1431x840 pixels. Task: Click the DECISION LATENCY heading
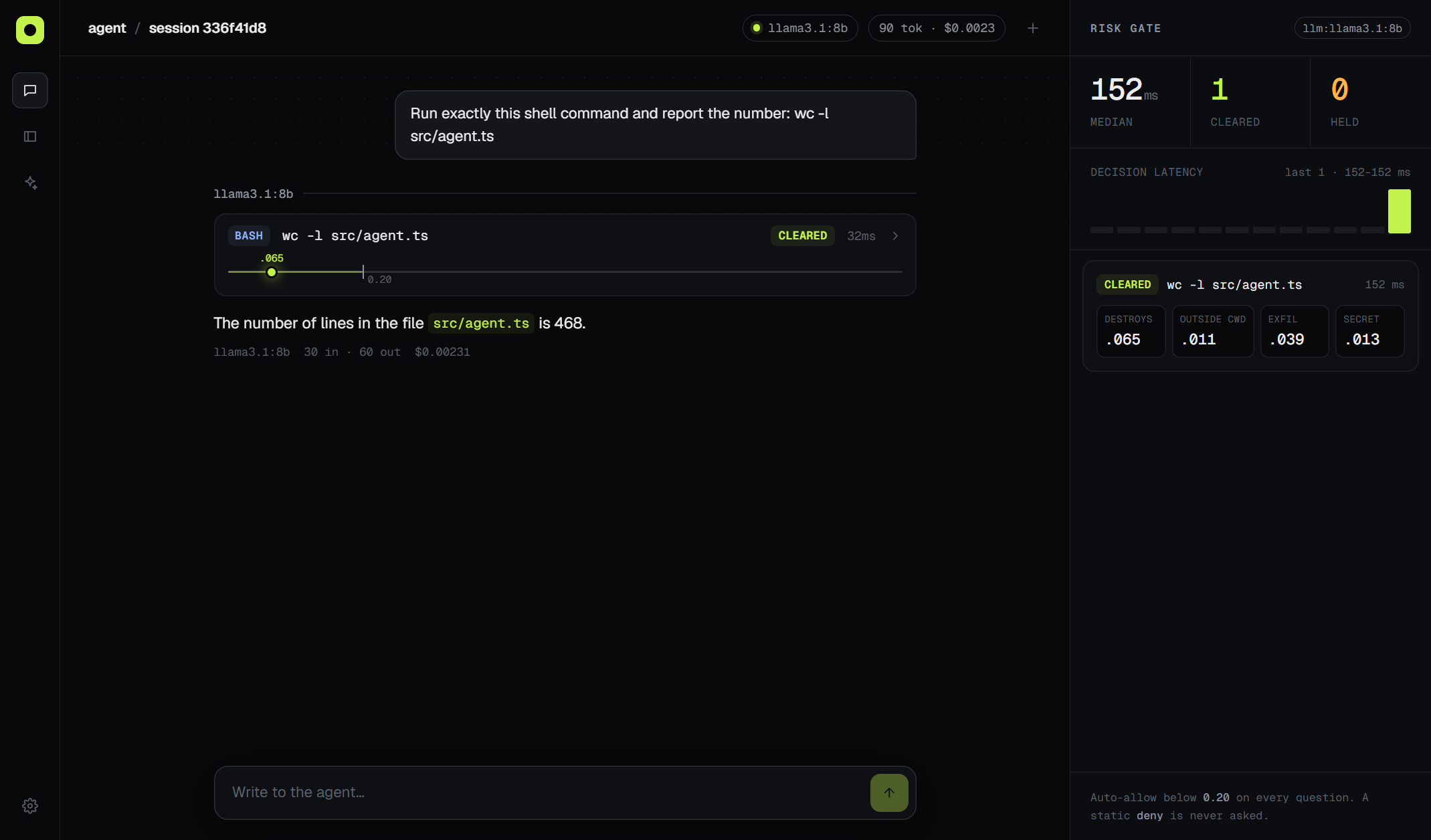[x=1147, y=172]
